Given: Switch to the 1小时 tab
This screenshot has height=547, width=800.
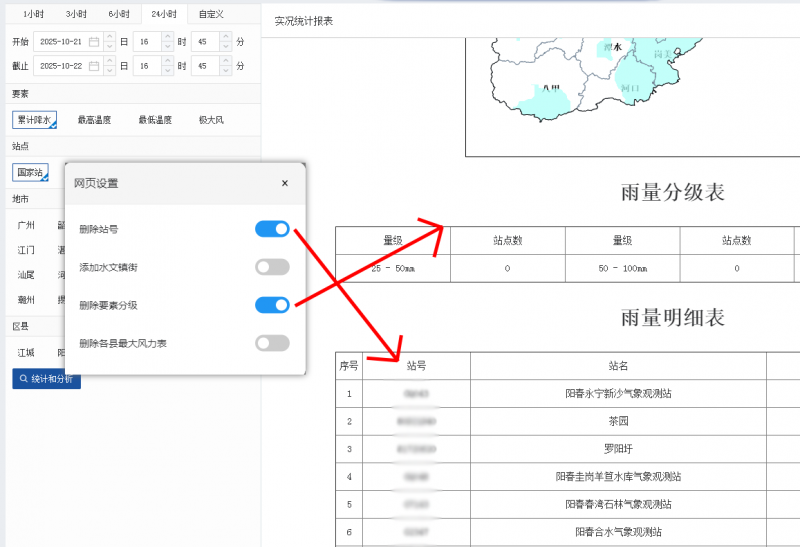Looking at the screenshot, I should click(x=32, y=14).
